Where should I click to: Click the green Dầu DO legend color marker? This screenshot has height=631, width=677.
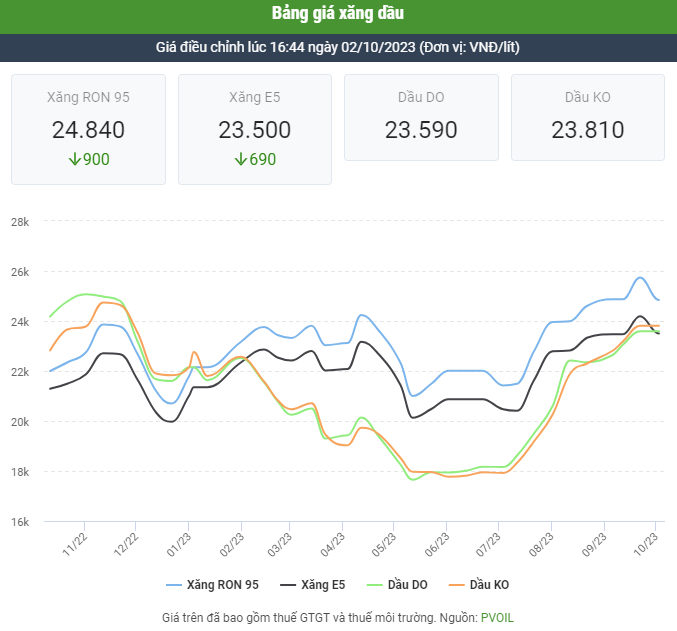point(372,584)
